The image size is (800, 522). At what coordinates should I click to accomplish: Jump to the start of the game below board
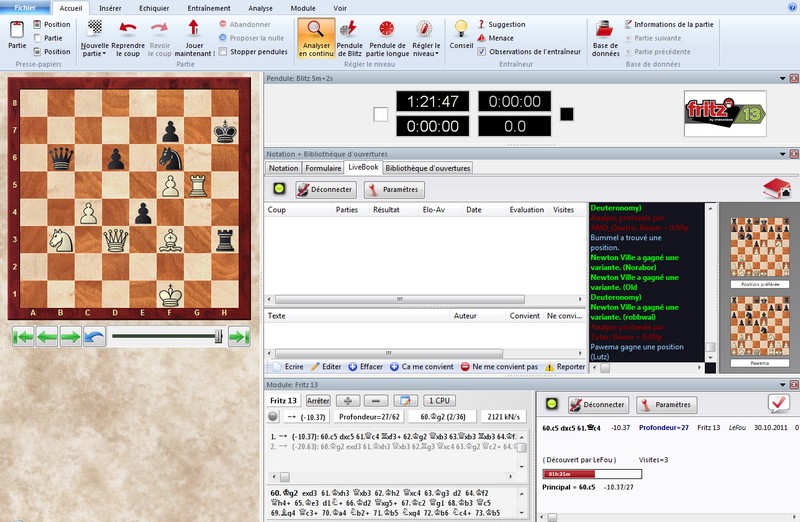(22, 337)
